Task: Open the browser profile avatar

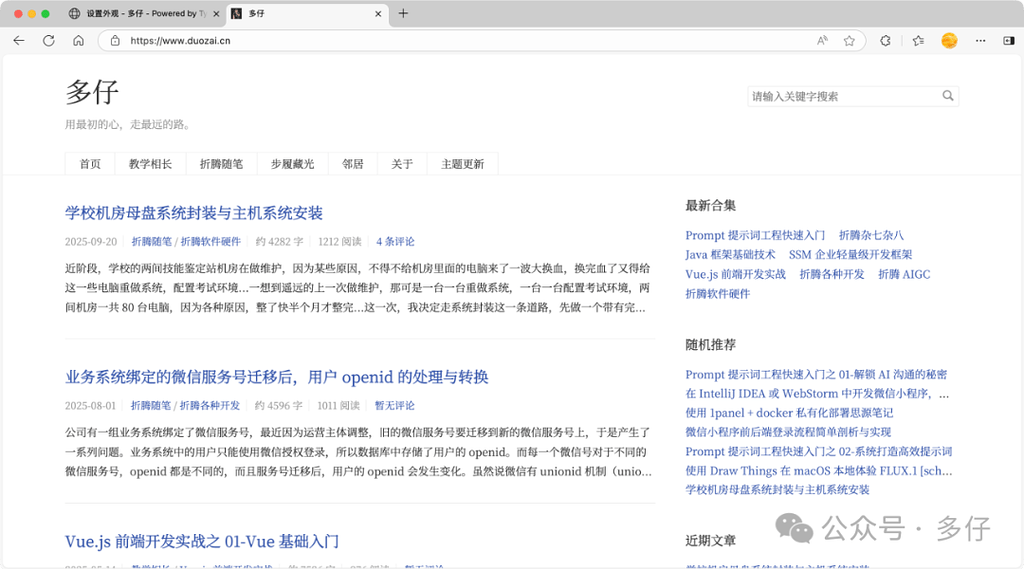Action: click(x=949, y=41)
